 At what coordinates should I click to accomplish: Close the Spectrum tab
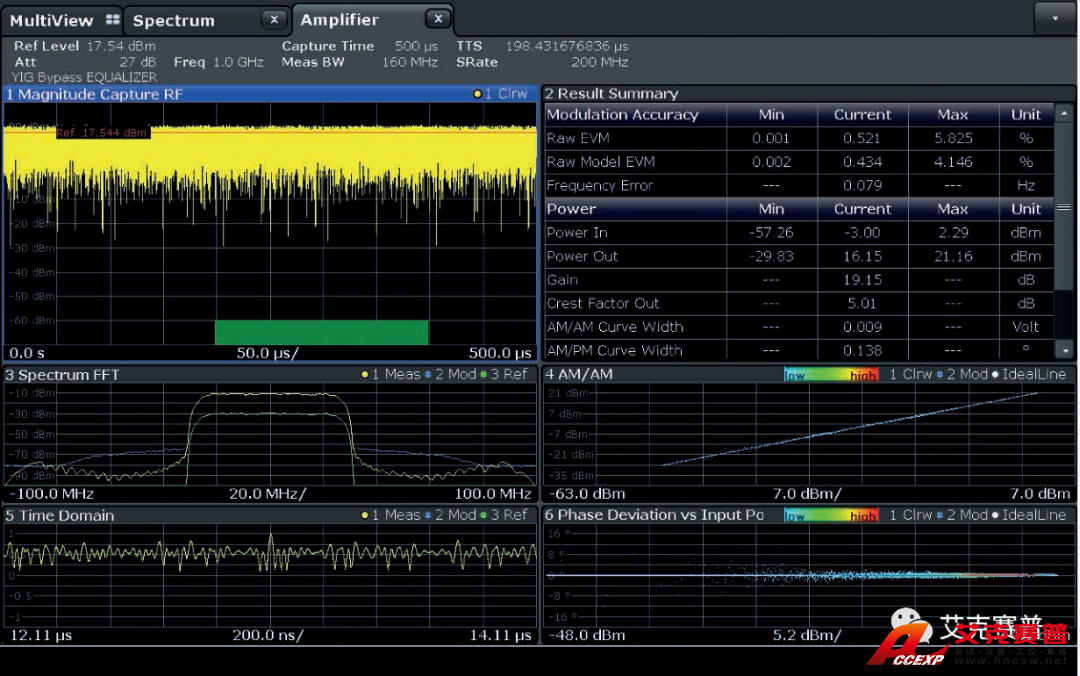(x=273, y=20)
